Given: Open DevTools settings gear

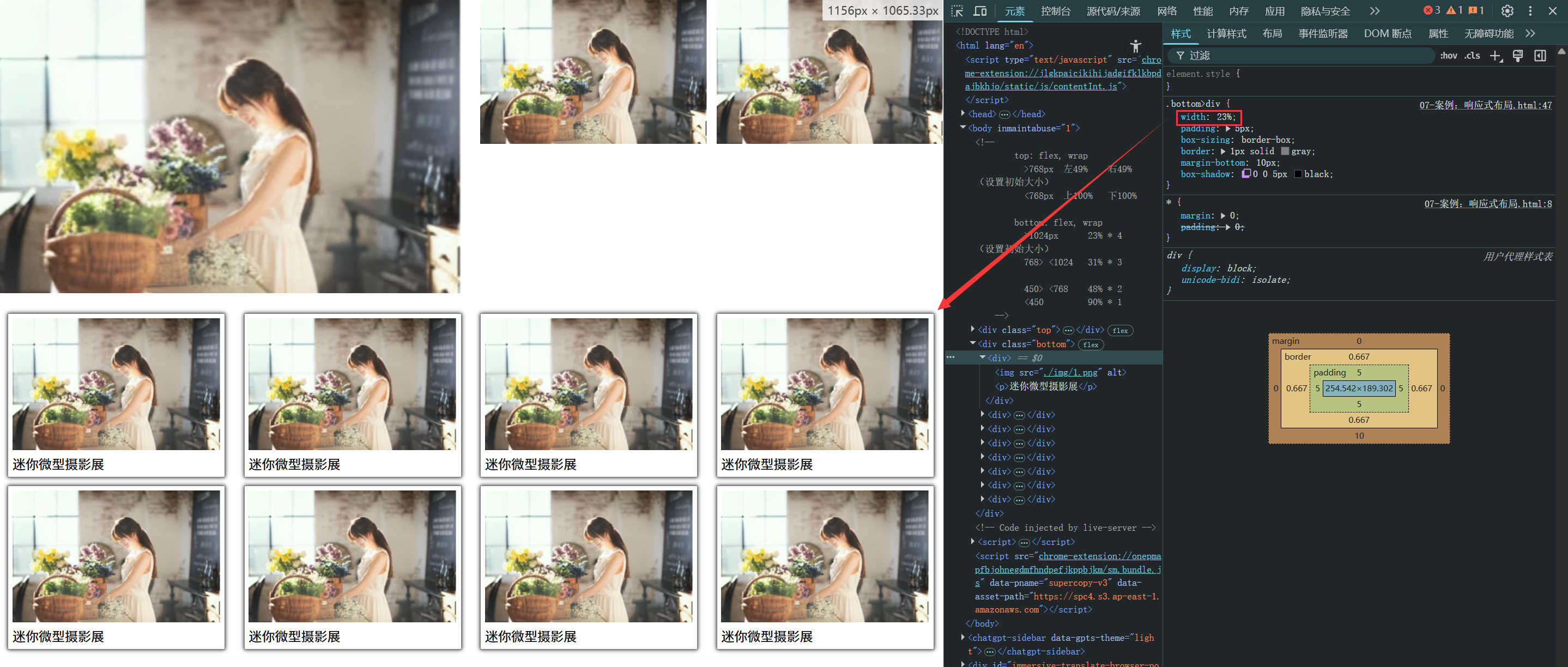Looking at the screenshot, I should 1507,11.
